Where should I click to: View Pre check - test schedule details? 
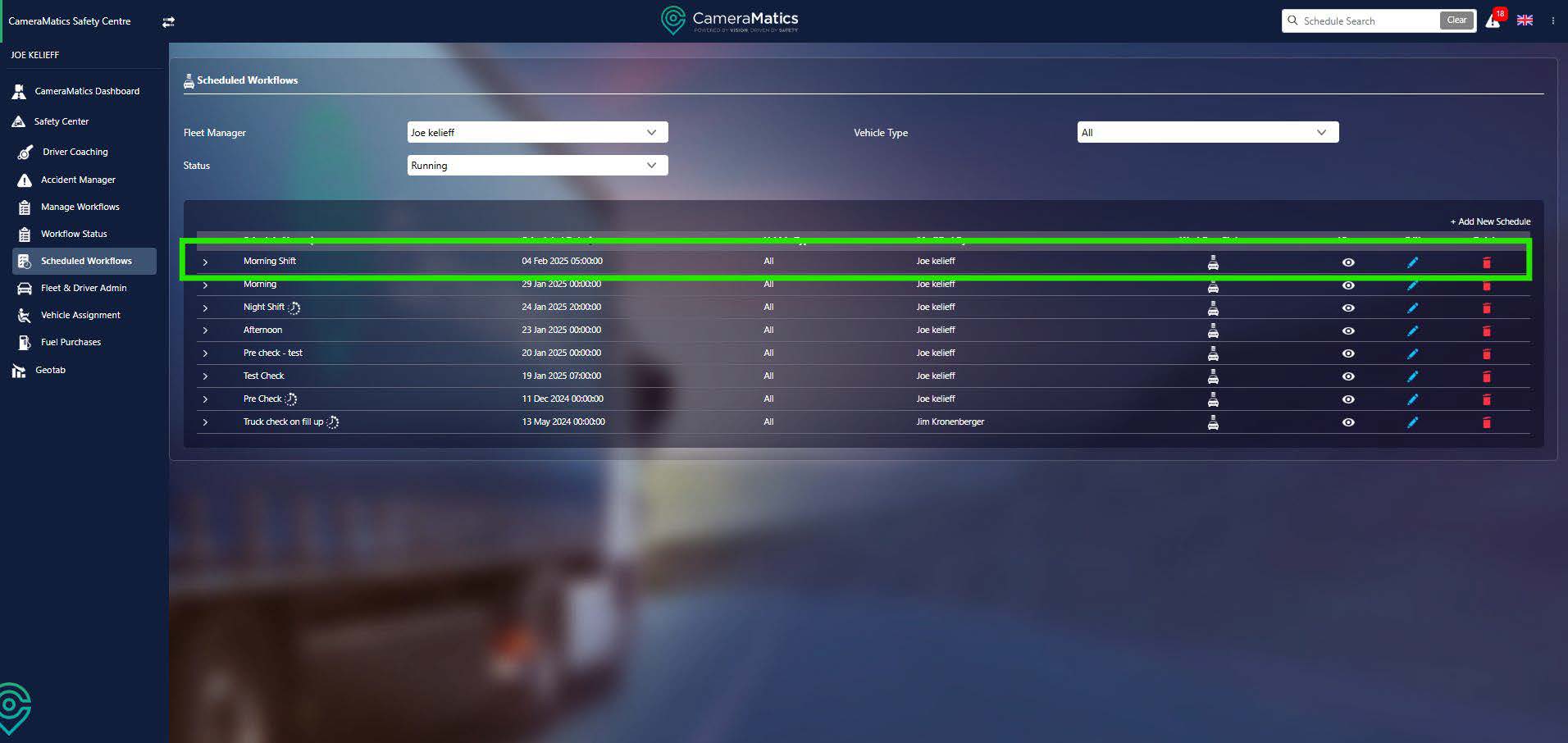[1347, 354]
